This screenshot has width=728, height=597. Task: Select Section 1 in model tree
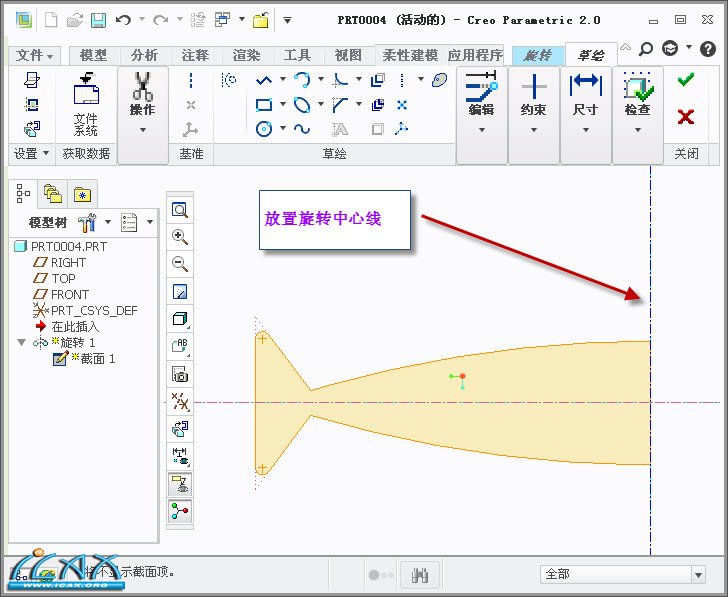point(84,358)
